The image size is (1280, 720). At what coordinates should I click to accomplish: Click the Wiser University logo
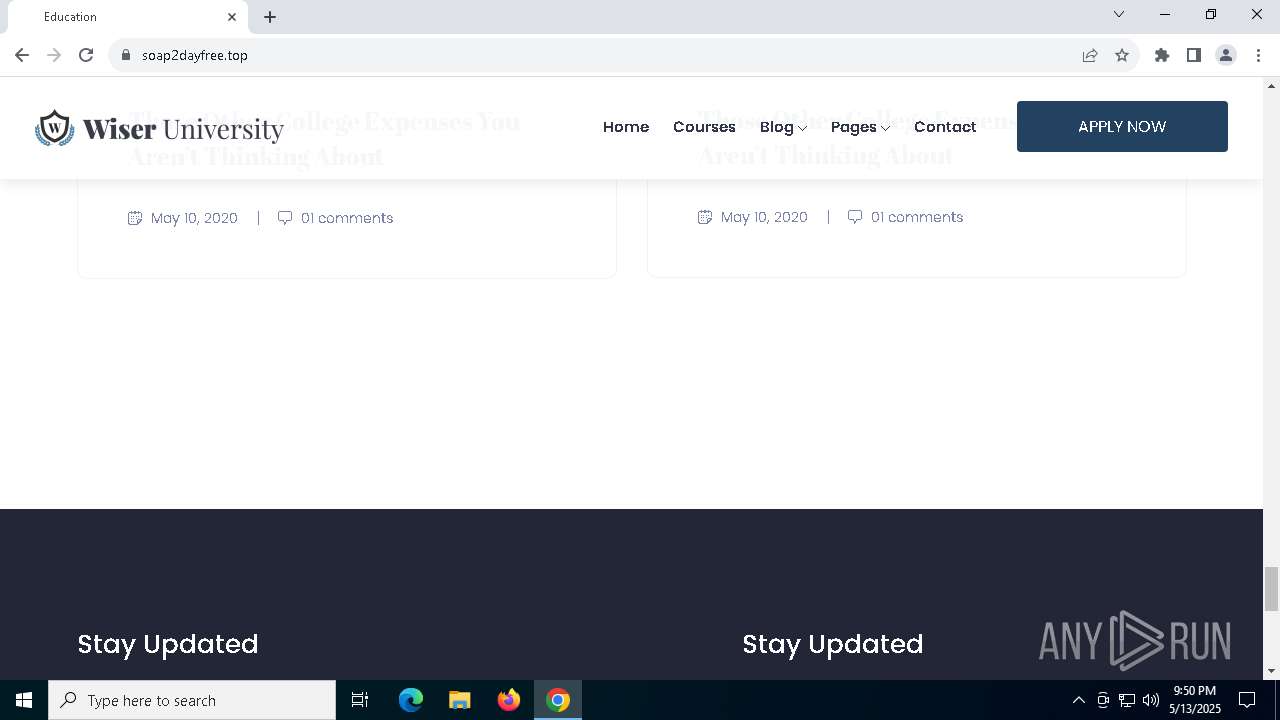coord(159,128)
